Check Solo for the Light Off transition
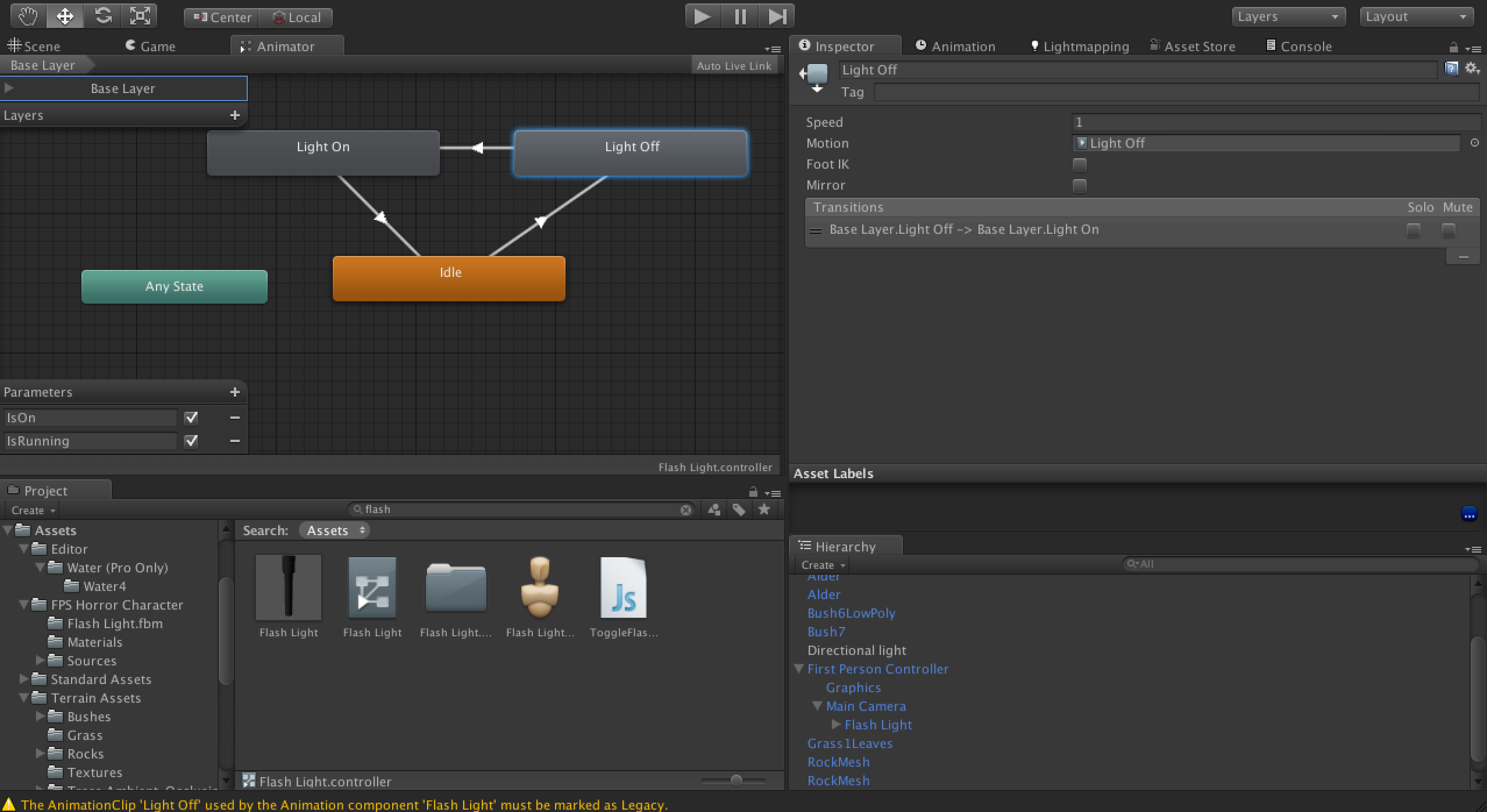Image resolution: width=1487 pixels, height=812 pixels. (x=1413, y=230)
